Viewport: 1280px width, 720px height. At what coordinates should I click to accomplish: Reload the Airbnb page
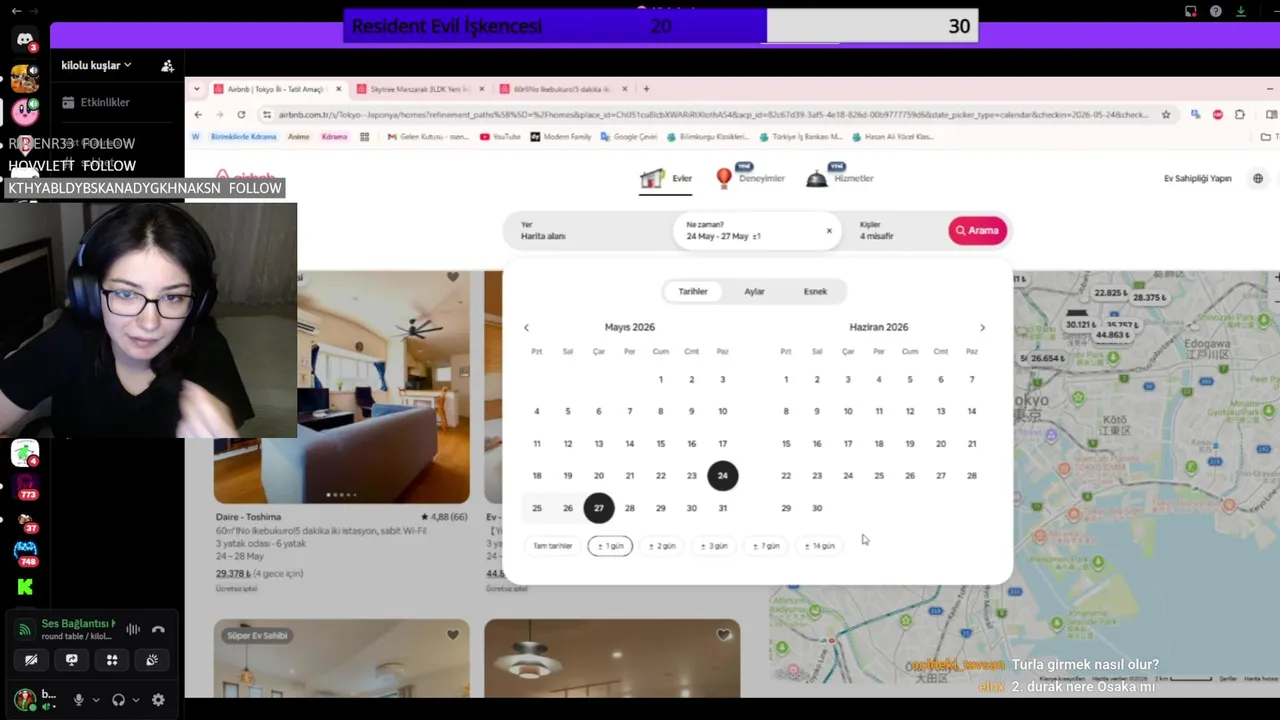point(241,115)
